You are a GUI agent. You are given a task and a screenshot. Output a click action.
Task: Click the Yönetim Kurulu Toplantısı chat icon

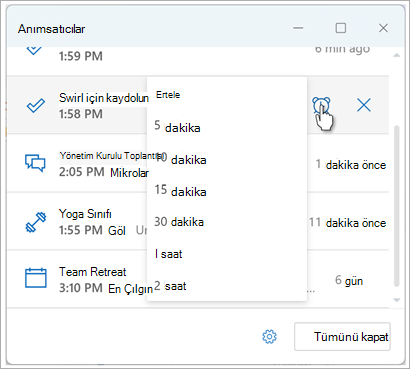coord(35,163)
